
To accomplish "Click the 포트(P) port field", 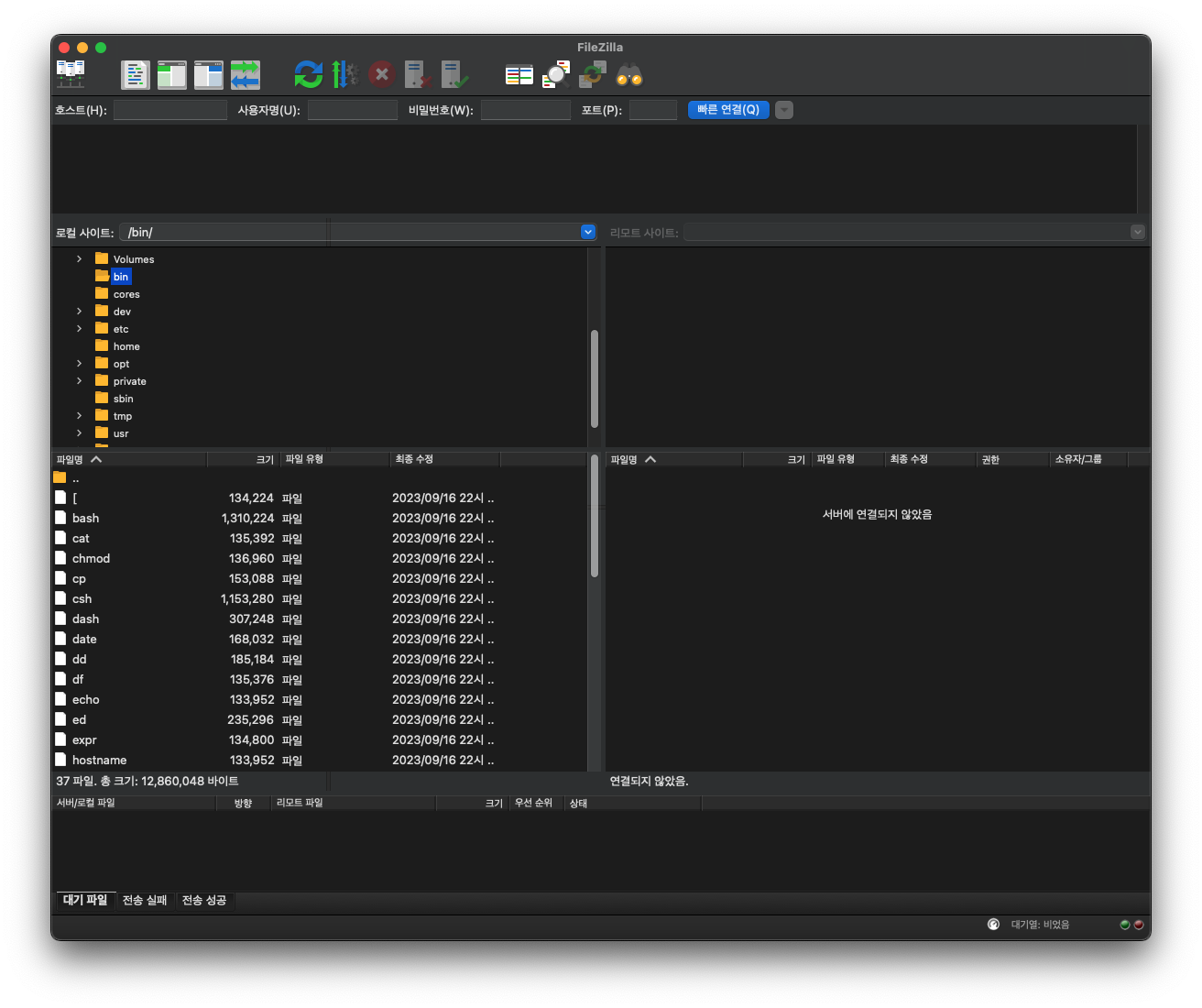I will [653, 110].
